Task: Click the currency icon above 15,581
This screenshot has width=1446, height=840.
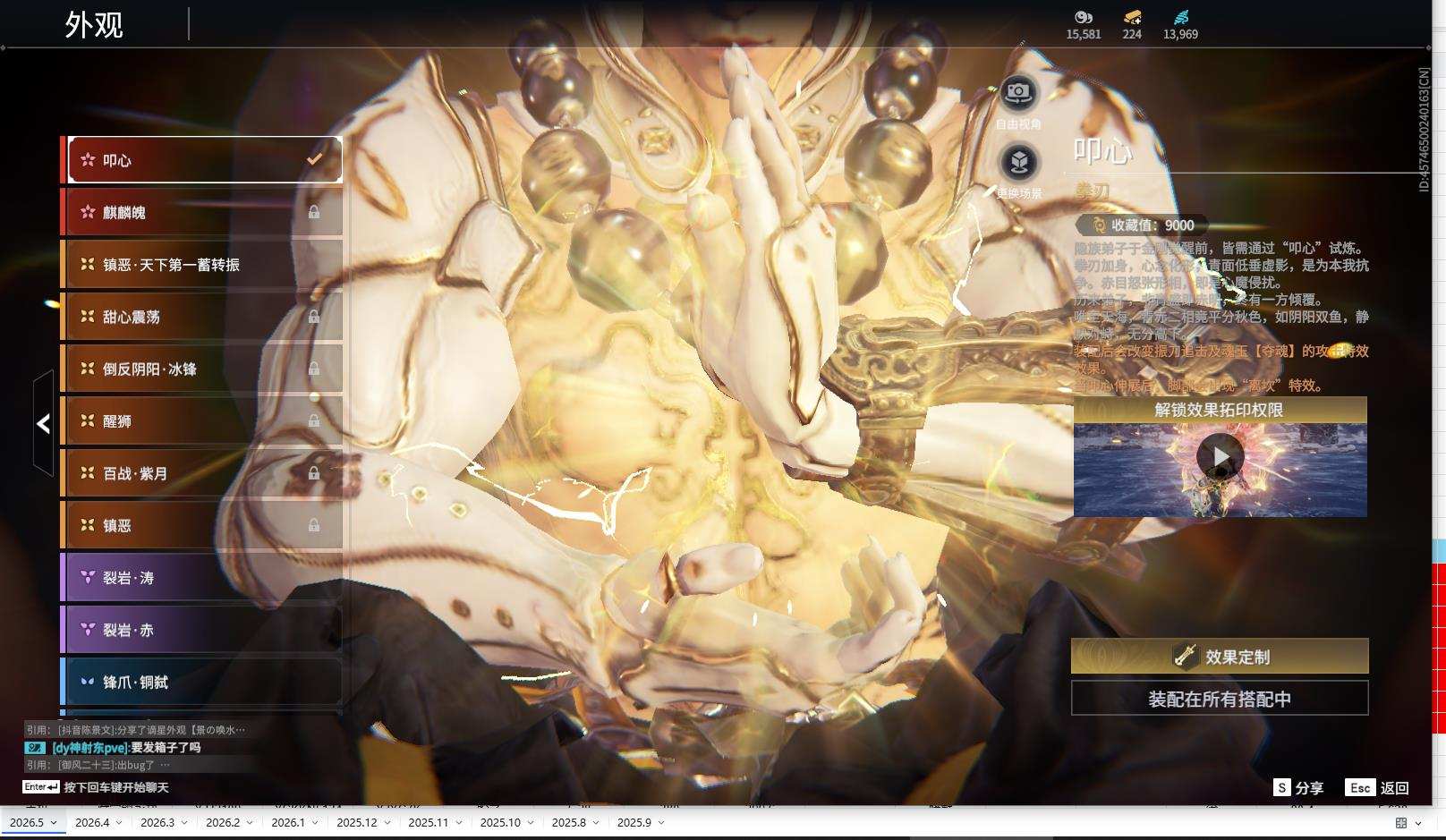Action: (x=1083, y=17)
